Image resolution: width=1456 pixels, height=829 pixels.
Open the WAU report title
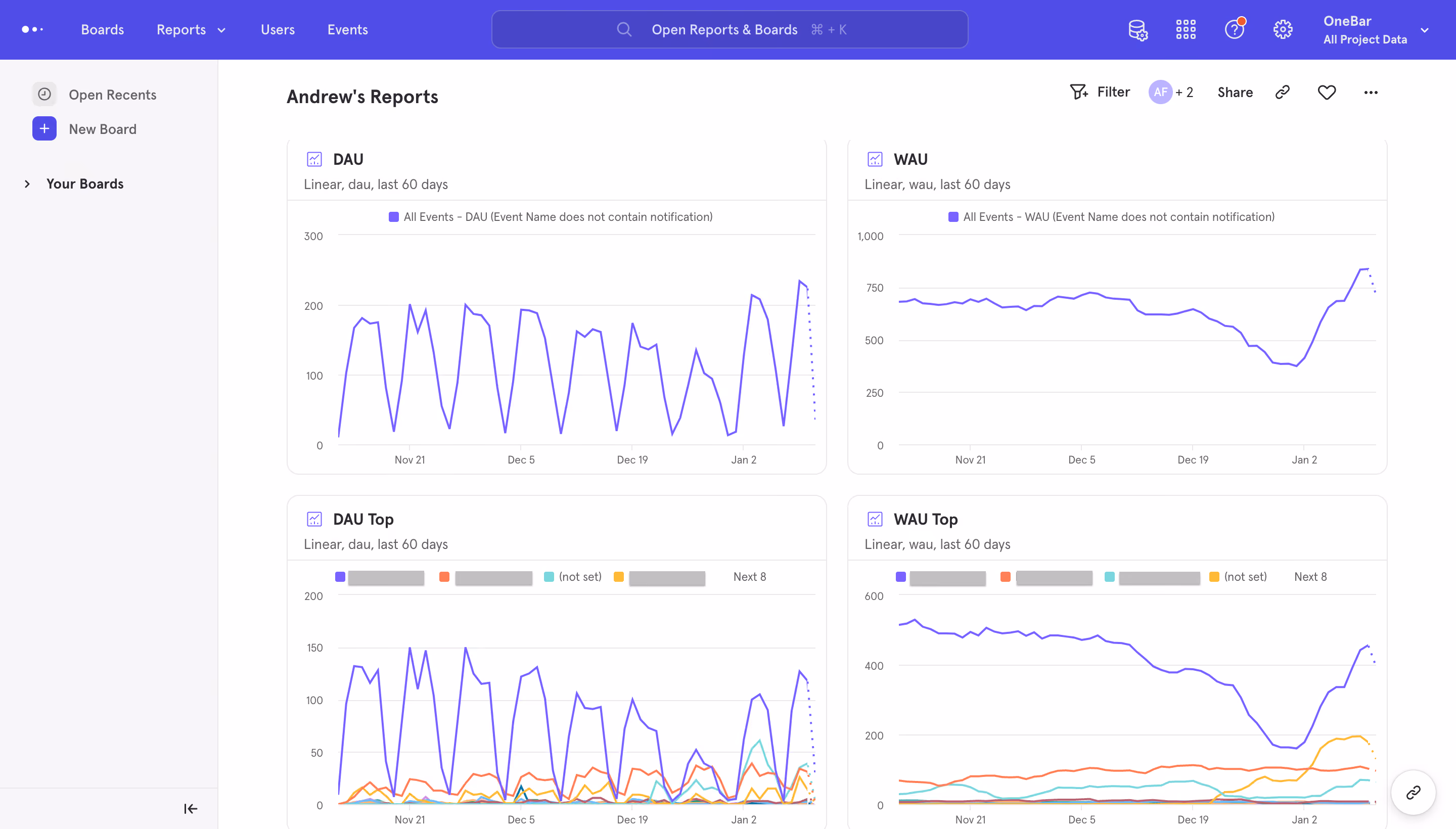[911, 159]
